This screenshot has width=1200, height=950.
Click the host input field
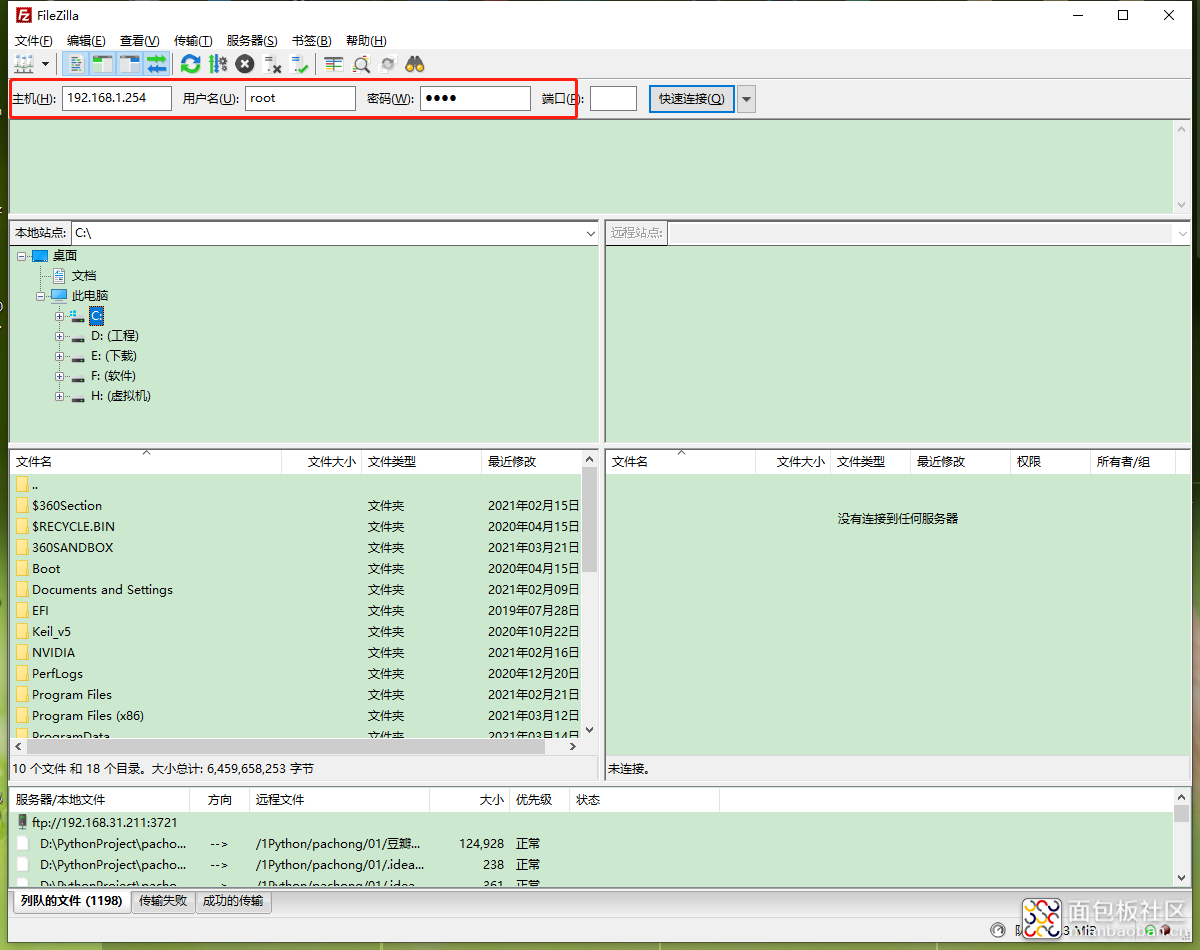[117, 98]
